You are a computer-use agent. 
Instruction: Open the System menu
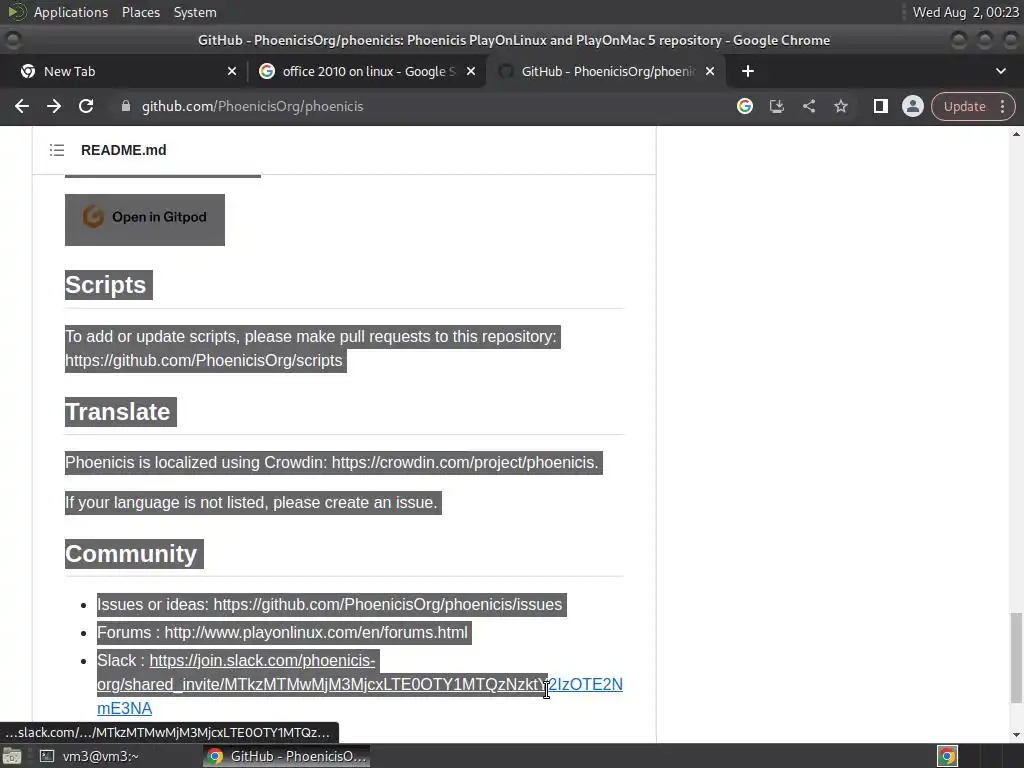coord(195,12)
